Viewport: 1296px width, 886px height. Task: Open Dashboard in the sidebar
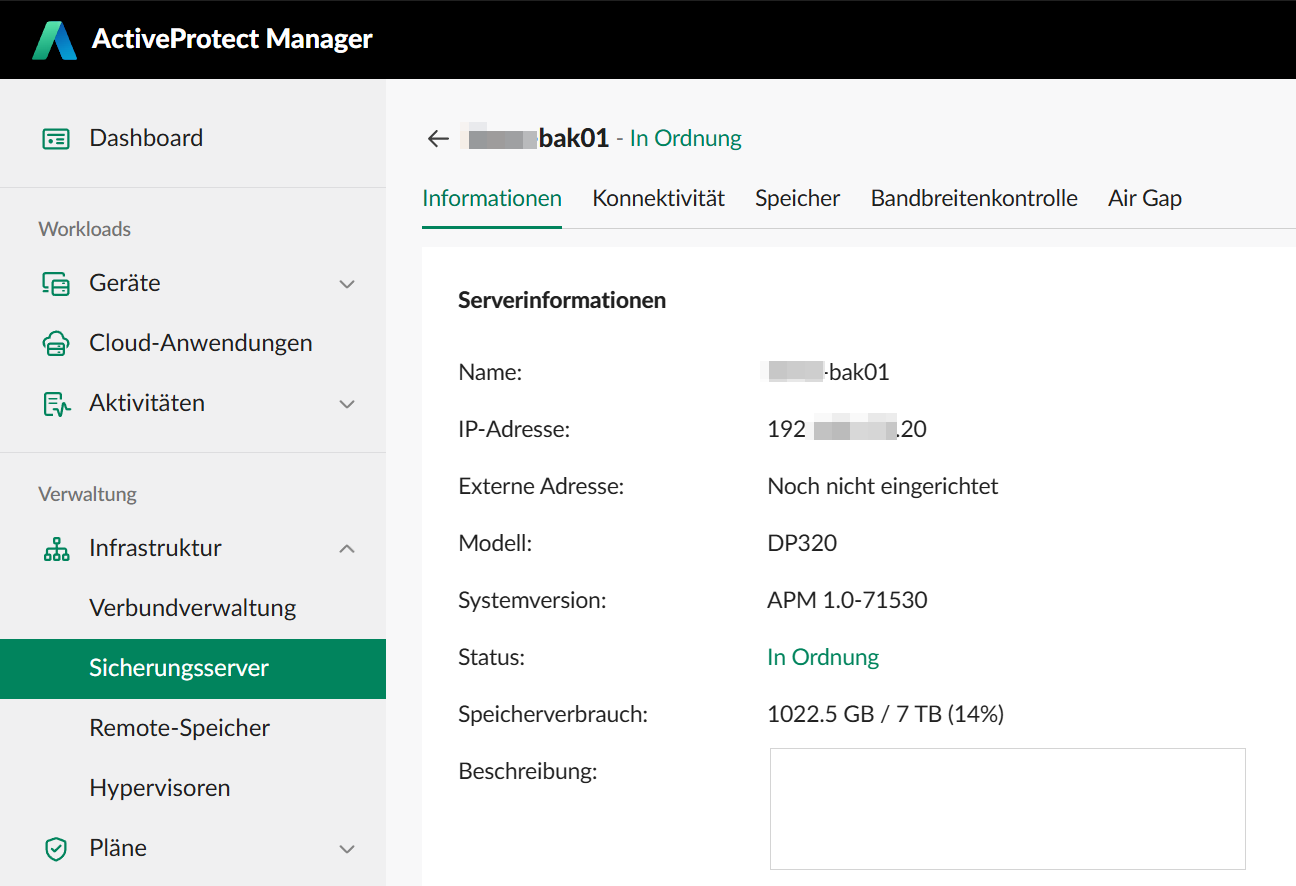point(193,138)
